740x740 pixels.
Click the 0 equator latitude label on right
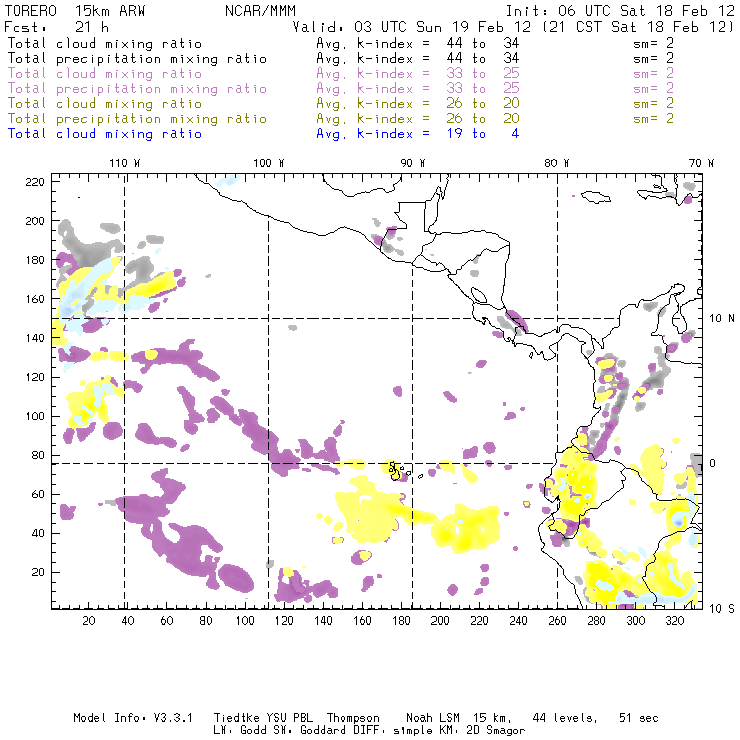pos(713,463)
